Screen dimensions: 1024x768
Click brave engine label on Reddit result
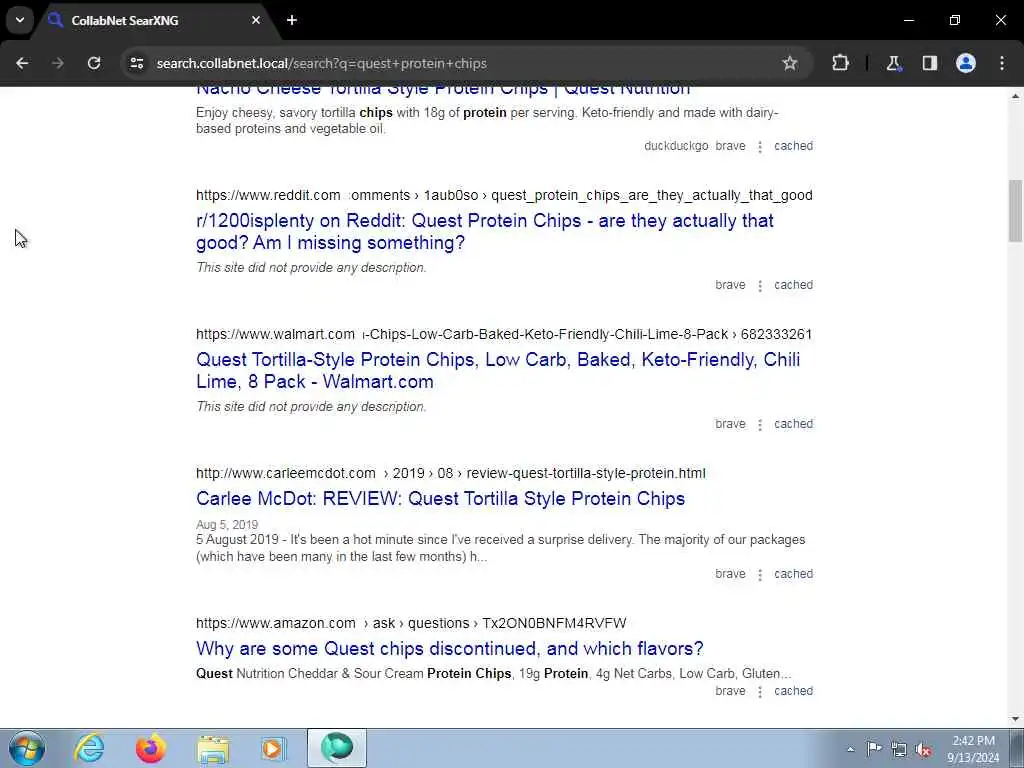coord(730,285)
